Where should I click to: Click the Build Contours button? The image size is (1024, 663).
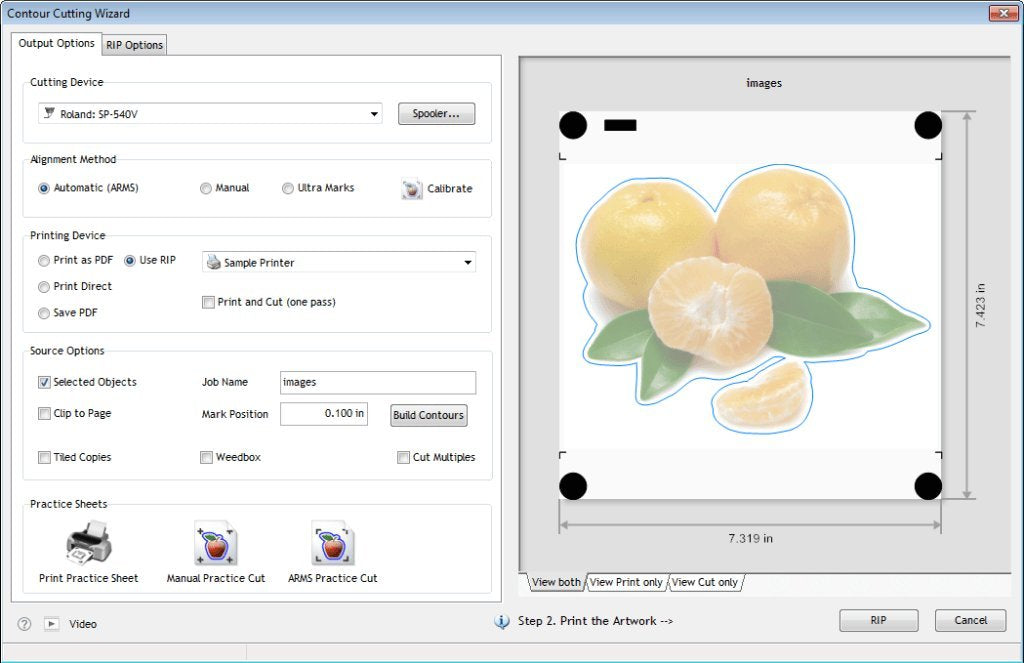pos(428,415)
